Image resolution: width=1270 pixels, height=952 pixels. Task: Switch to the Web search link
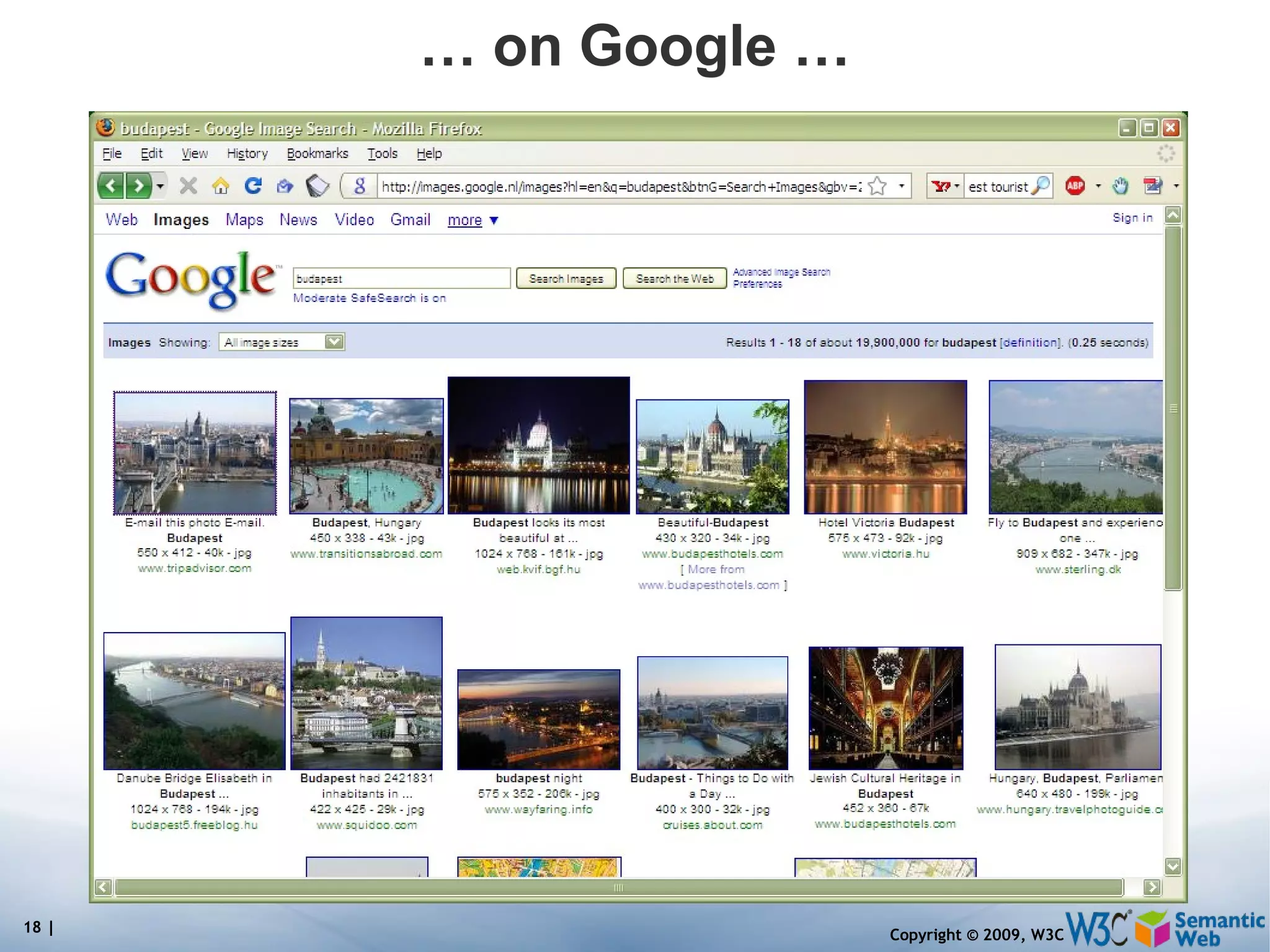click(122, 220)
